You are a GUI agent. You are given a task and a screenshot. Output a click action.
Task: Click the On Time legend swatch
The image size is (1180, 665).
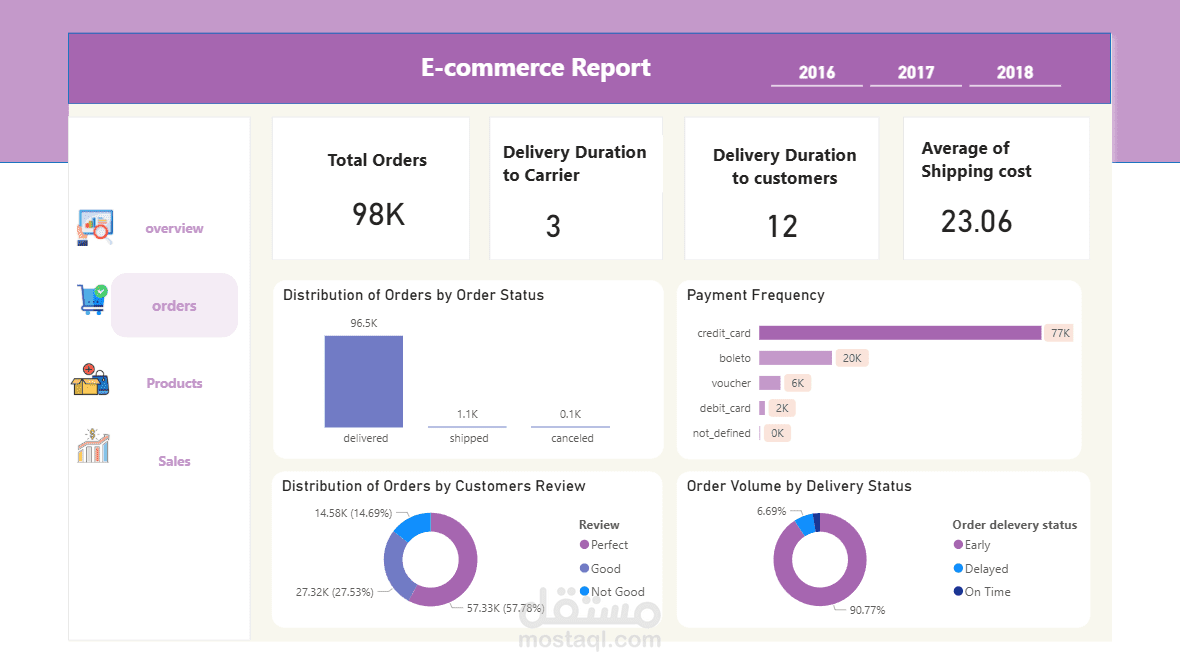(958, 591)
